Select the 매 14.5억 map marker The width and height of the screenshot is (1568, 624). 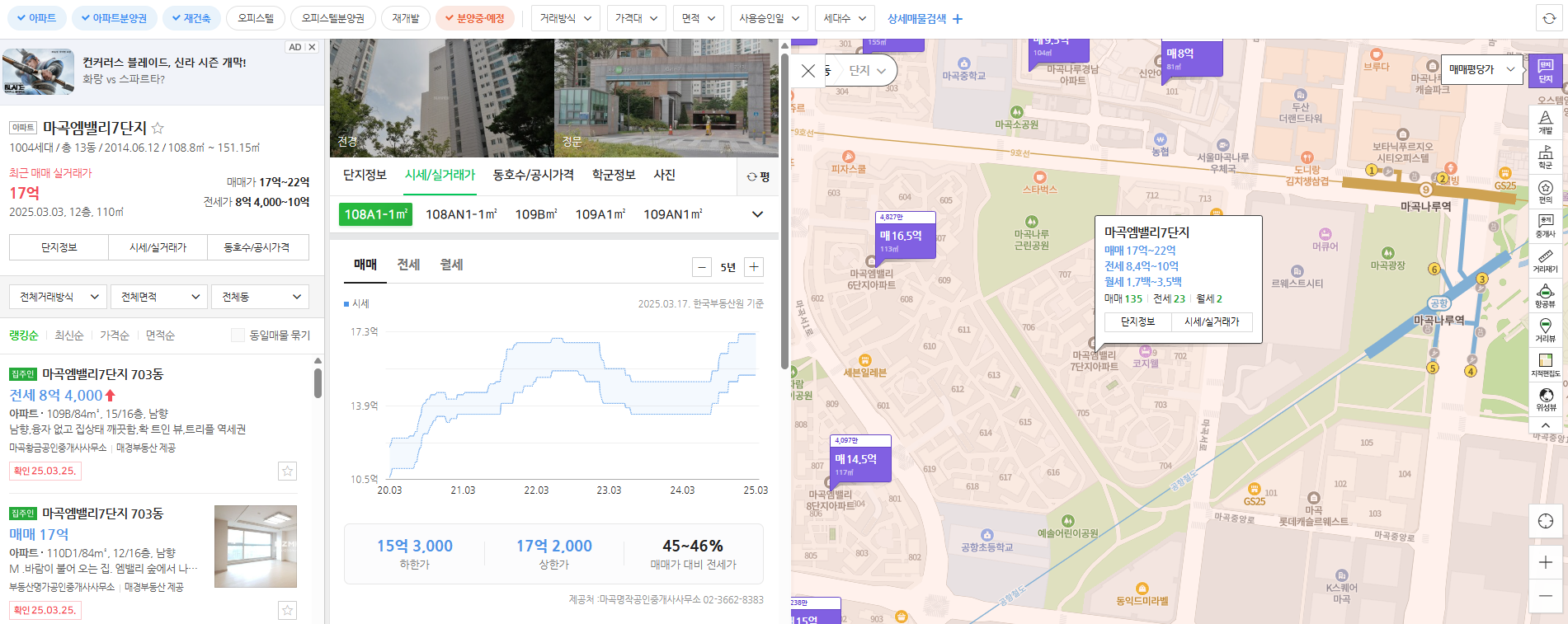pos(859,458)
